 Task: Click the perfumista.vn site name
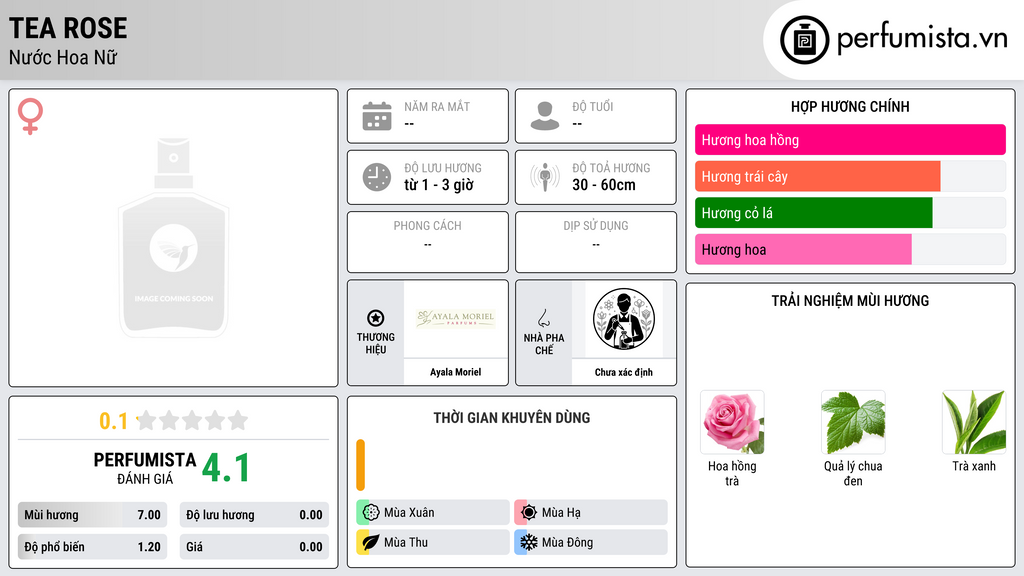click(x=922, y=39)
